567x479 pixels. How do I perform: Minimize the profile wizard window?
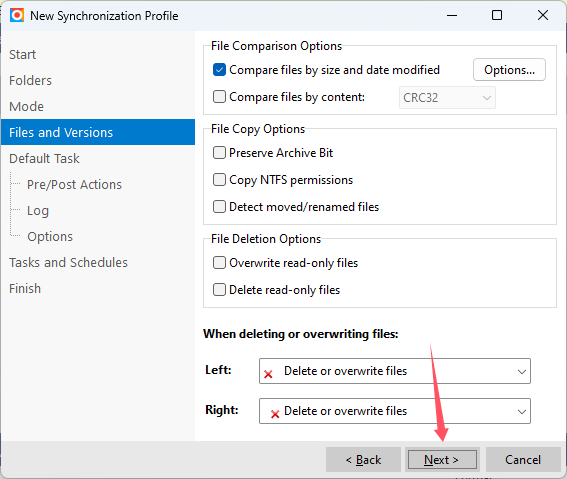click(452, 16)
